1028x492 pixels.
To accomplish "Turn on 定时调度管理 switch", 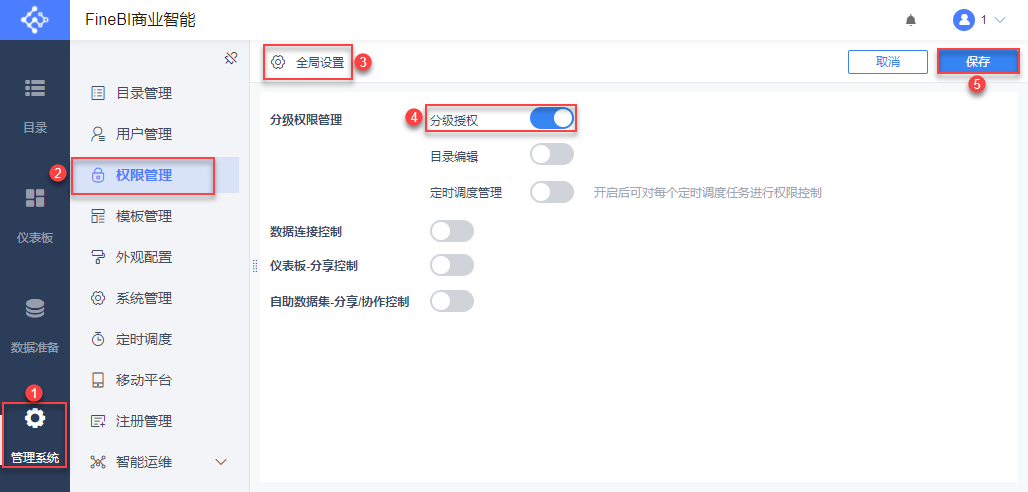I will tap(551, 192).
